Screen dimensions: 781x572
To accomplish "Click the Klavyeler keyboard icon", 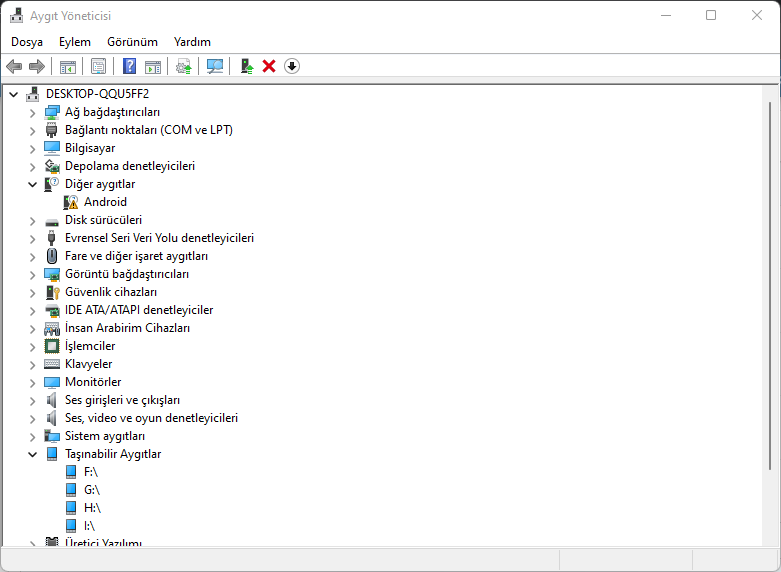I will [52, 364].
